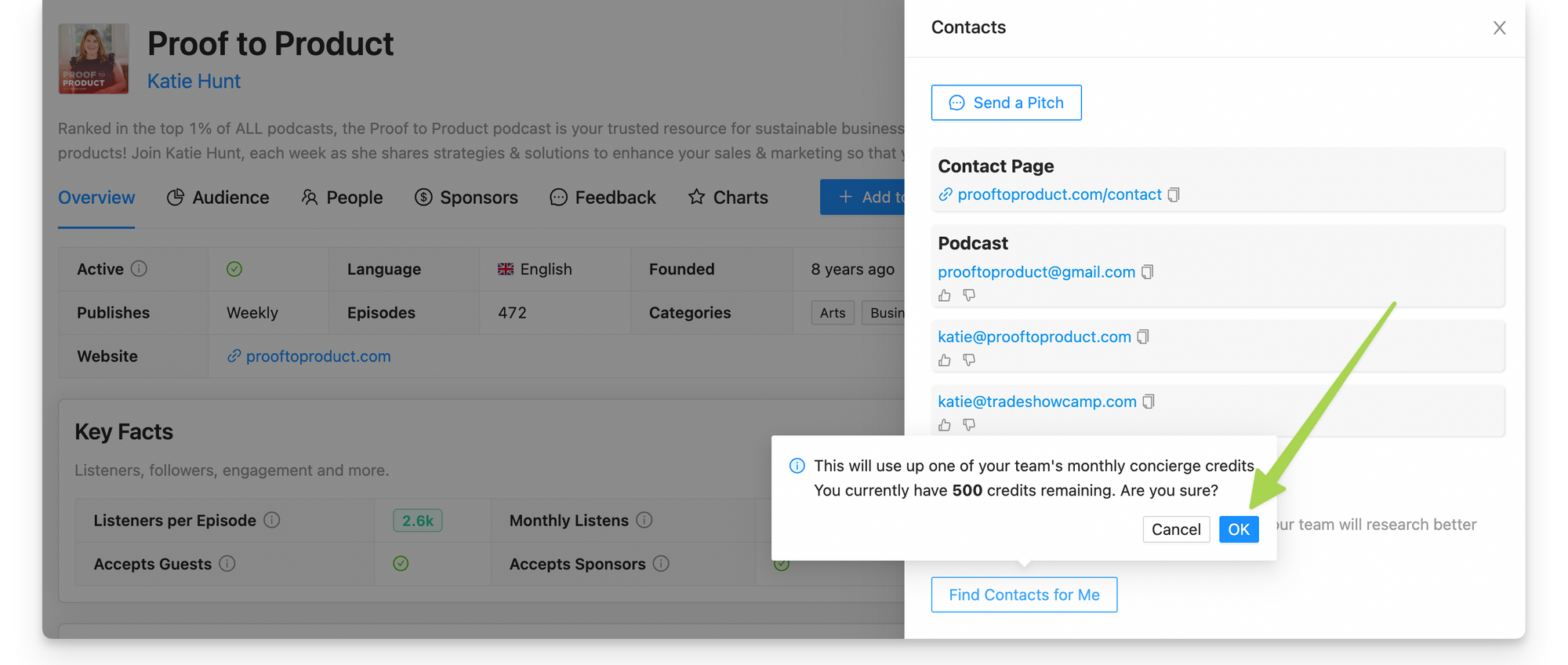Thumbs up prooftoproduct@gmail.com contact
The height and width of the screenshot is (665, 1568).
[945, 296]
